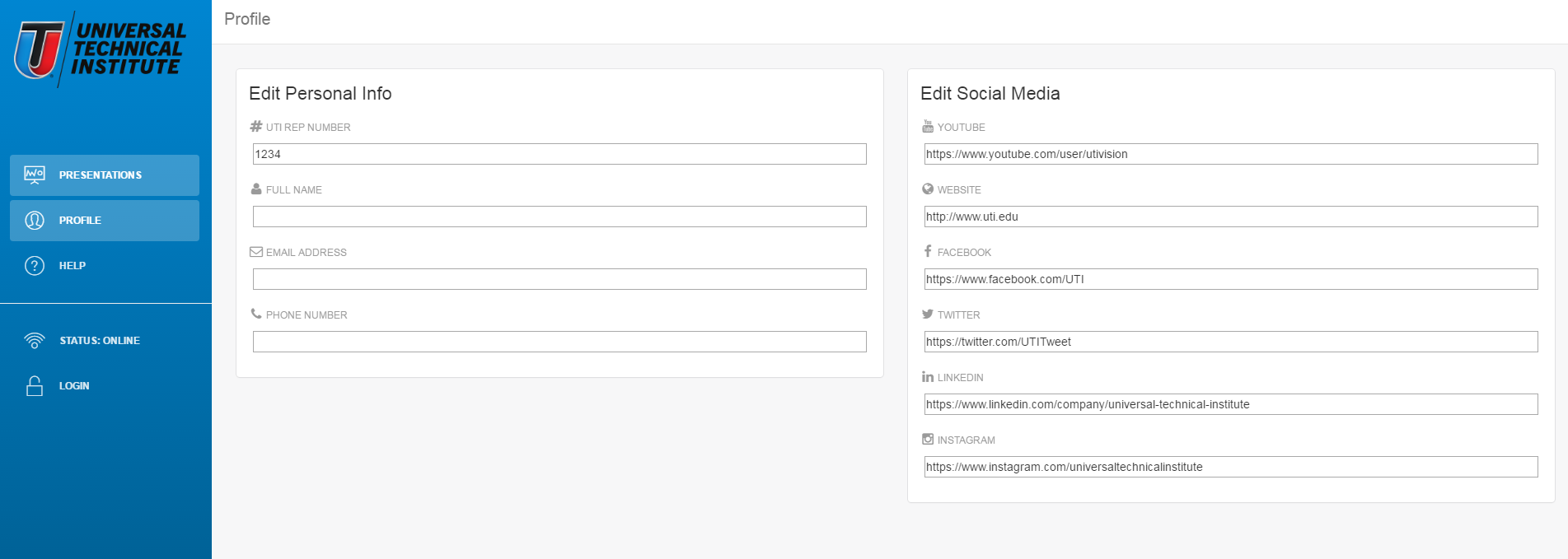Click the Edit Social Media heading
Viewport: 1568px width, 559px height.
point(990,94)
